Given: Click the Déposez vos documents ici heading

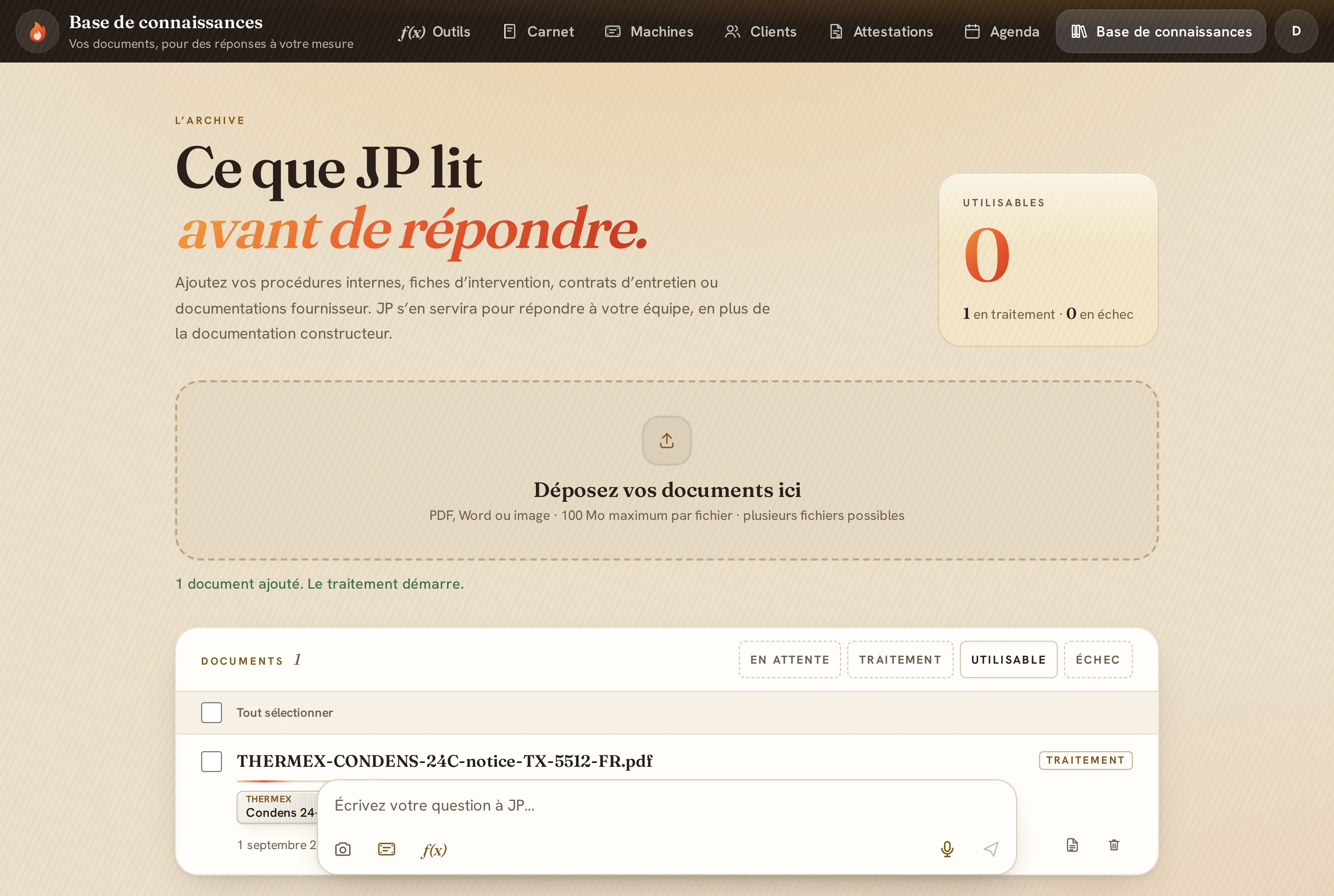Looking at the screenshot, I should [667, 490].
